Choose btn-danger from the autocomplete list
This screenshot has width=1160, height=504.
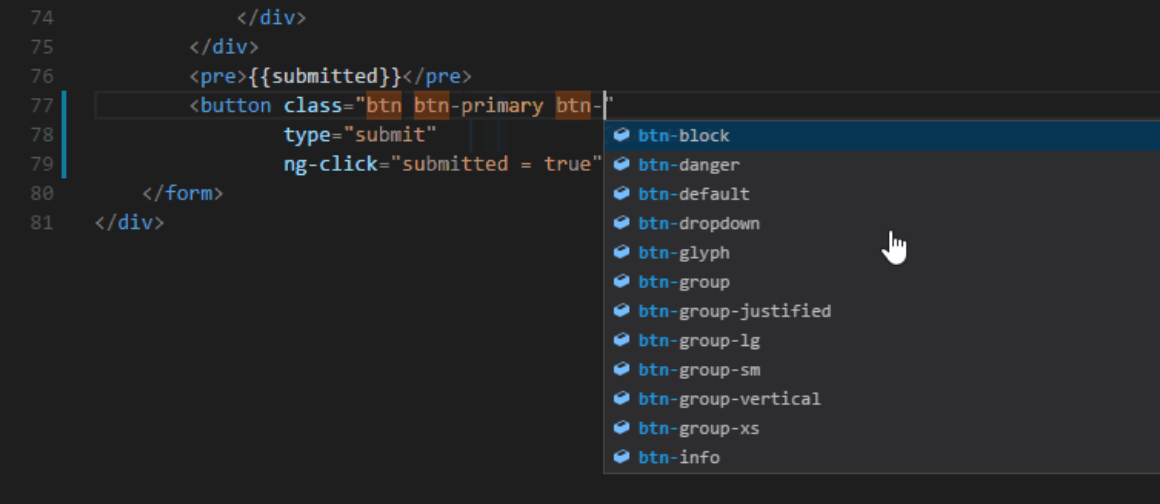tap(689, 165)
